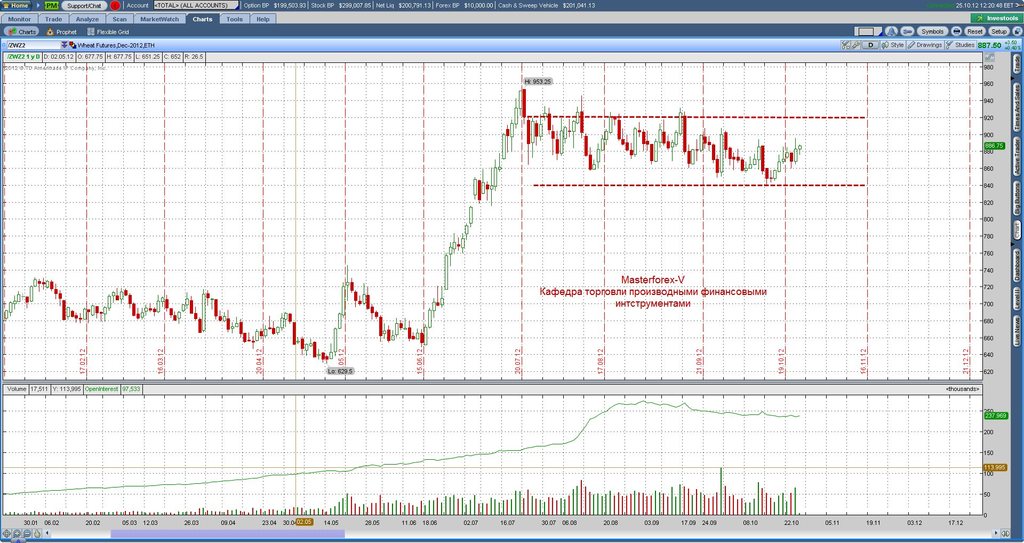Screen dimensions: 1024x543
Task: Switch to the Tools tab
Action: (234, 19)
